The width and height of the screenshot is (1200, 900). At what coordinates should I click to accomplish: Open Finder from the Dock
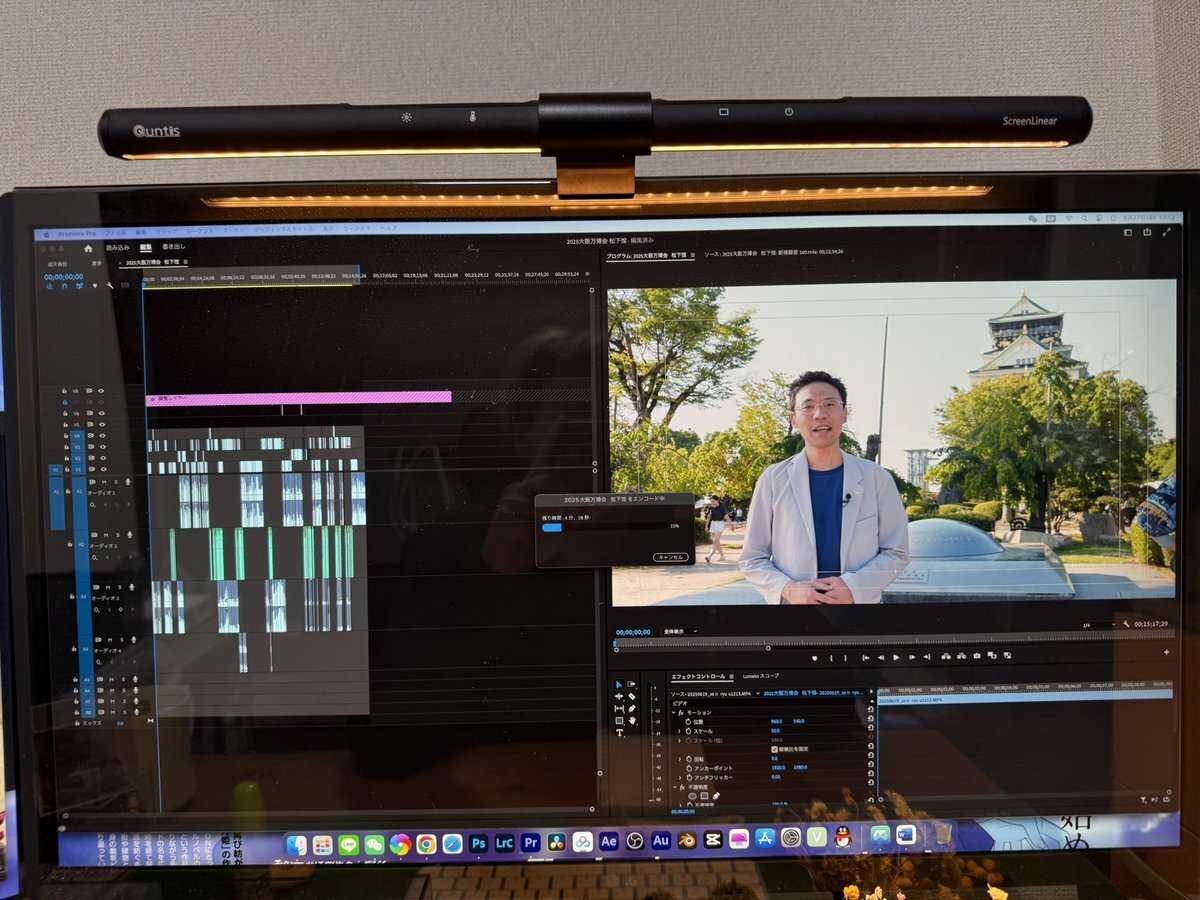pos(296,845)
